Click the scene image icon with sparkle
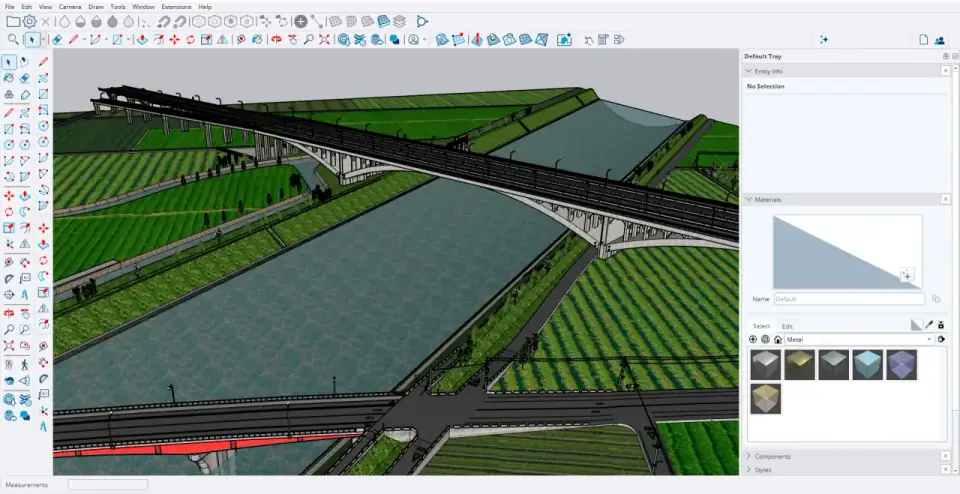The width and height of the screenshot is (960, 494). (564, 39)
